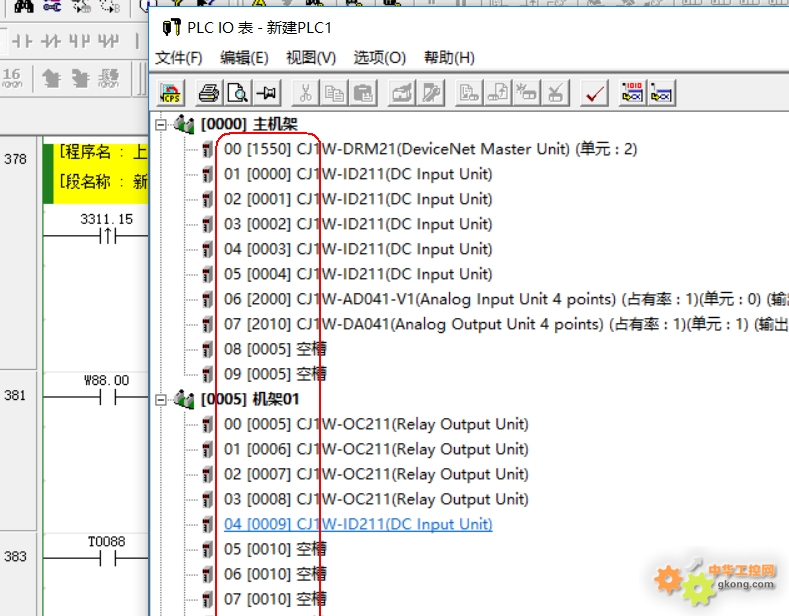The height and width of the screenshot is (616, 789).
Task: Open the 选项(O) menu
Action: click(379, 58)
